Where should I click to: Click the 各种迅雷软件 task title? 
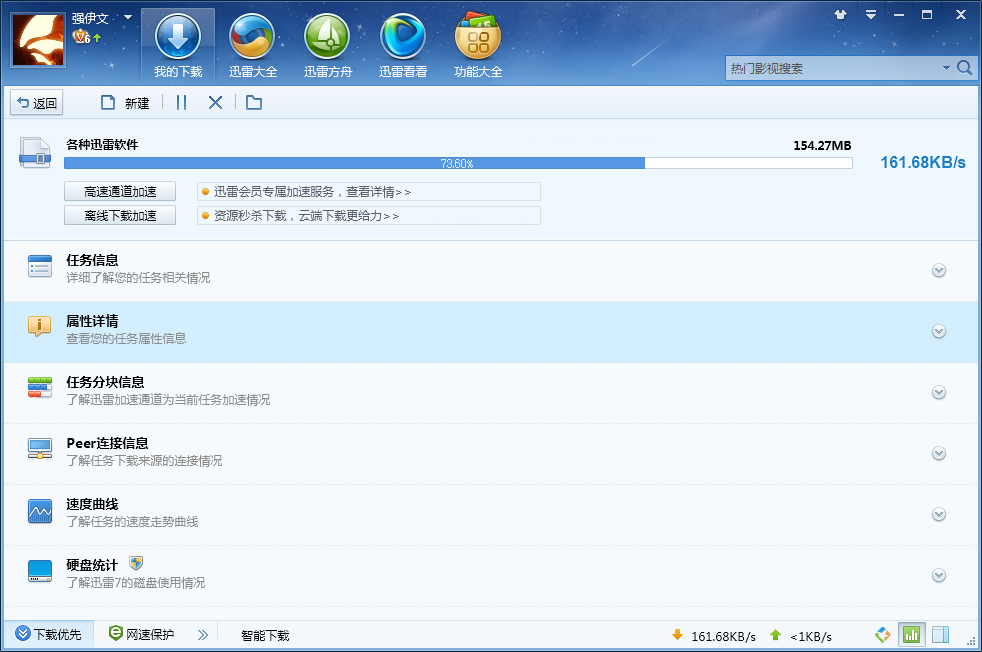point(102,145)
